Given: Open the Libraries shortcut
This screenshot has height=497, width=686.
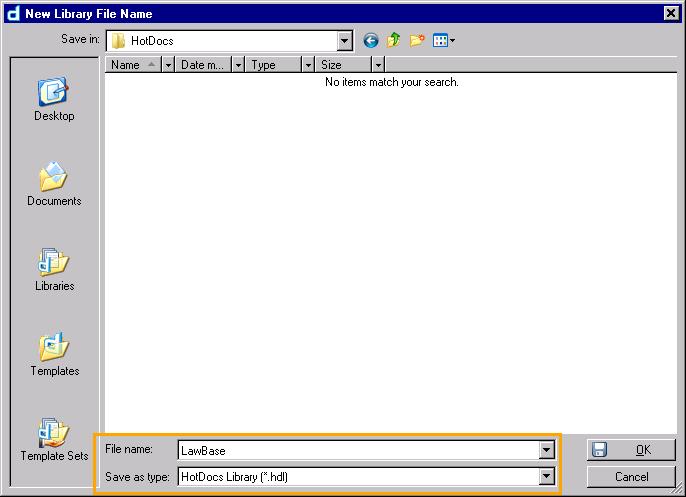Looking at the screenshot, I should pos(54,269).
